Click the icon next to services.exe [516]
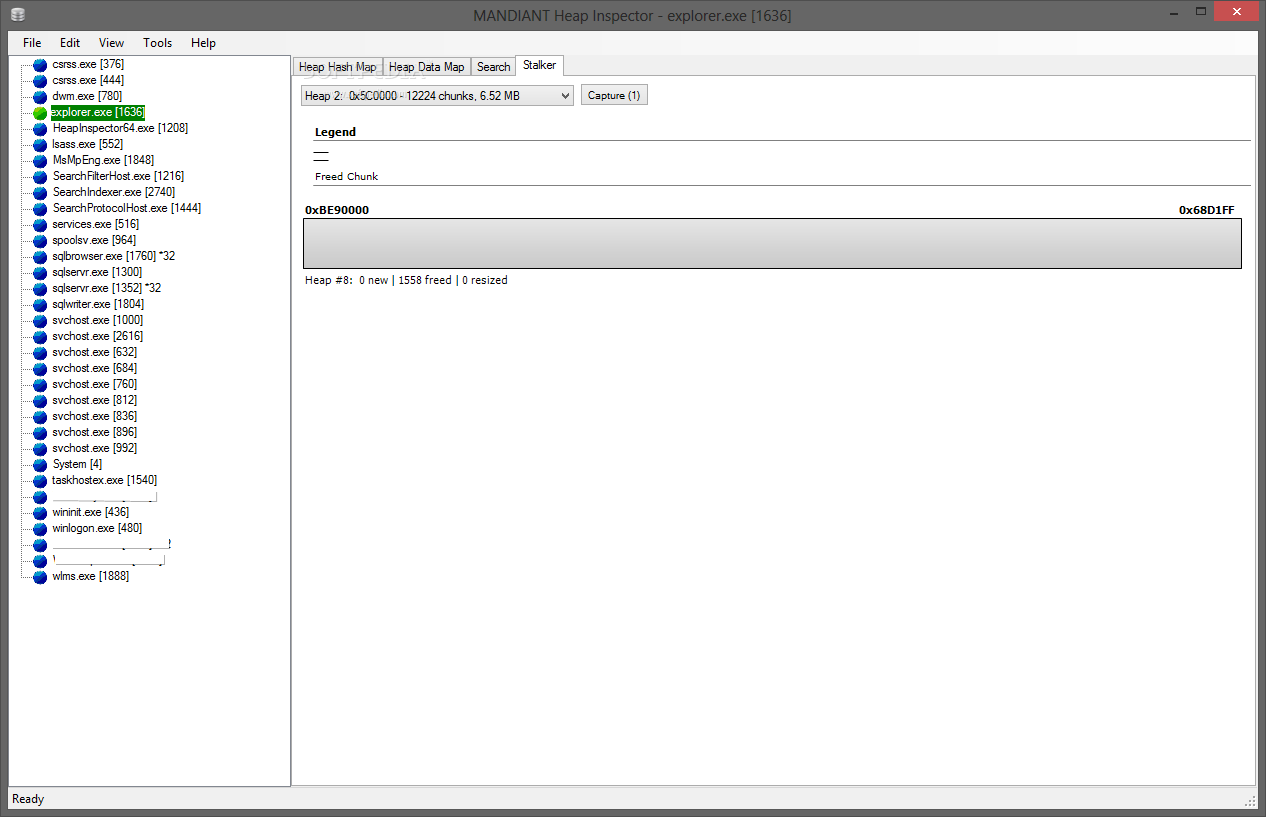Screen dimensions: 1266x817 click(40, 225)
